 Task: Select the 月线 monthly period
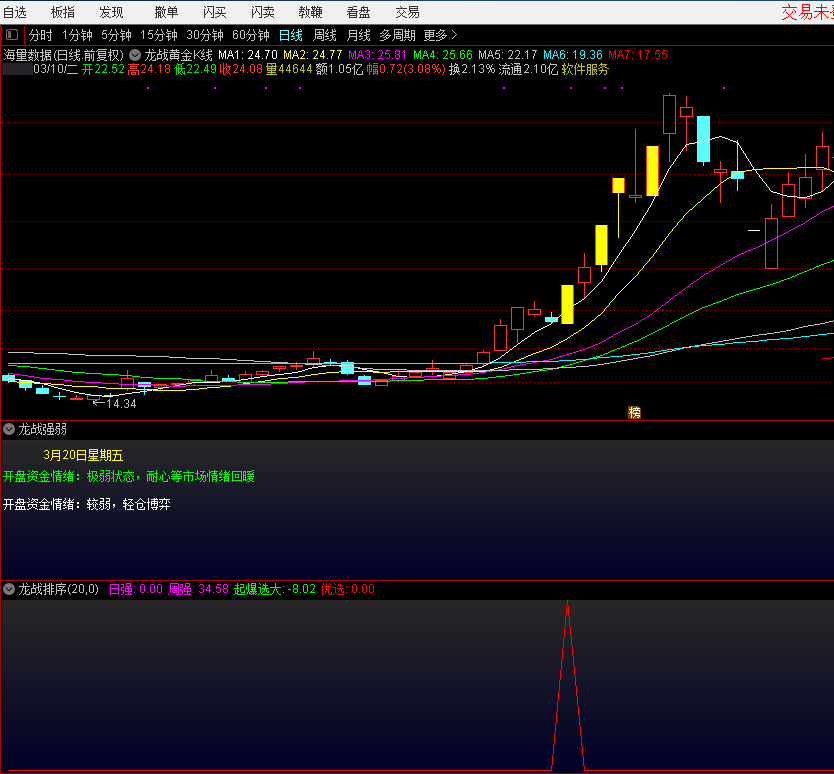point(358,35)
